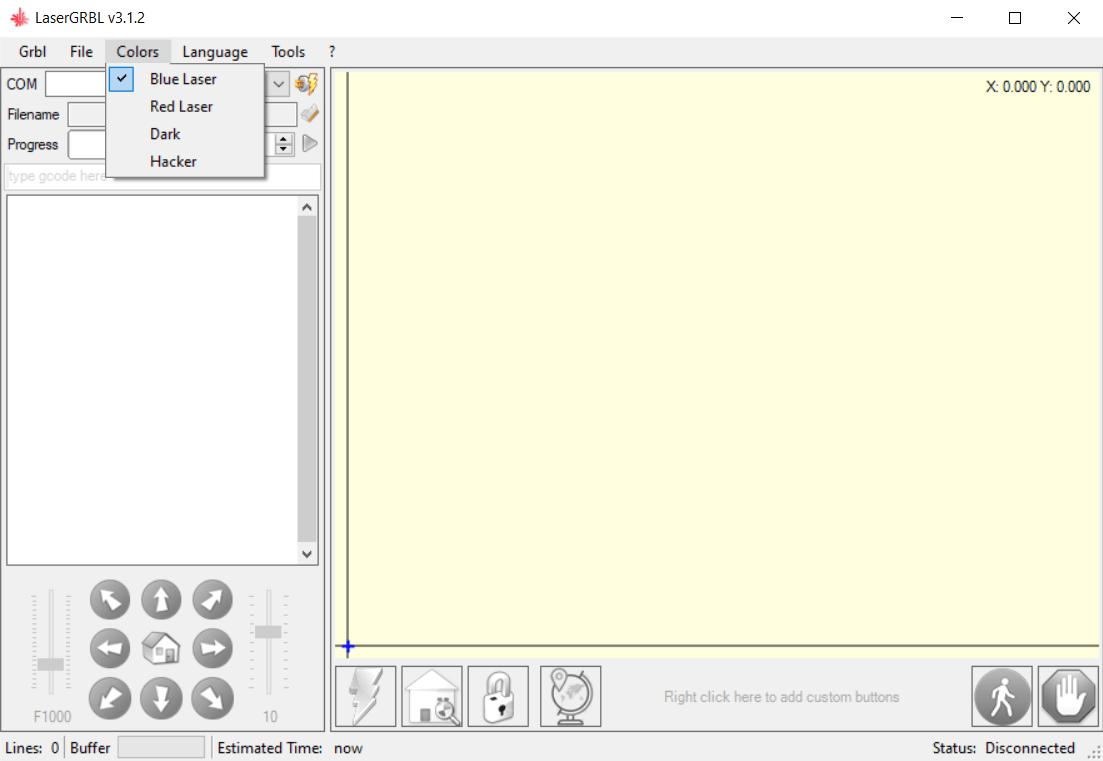The width and height of the screenshot is (1103, 761).
Task: Open boundaries tool with globe icon
Action: (570, 696)
